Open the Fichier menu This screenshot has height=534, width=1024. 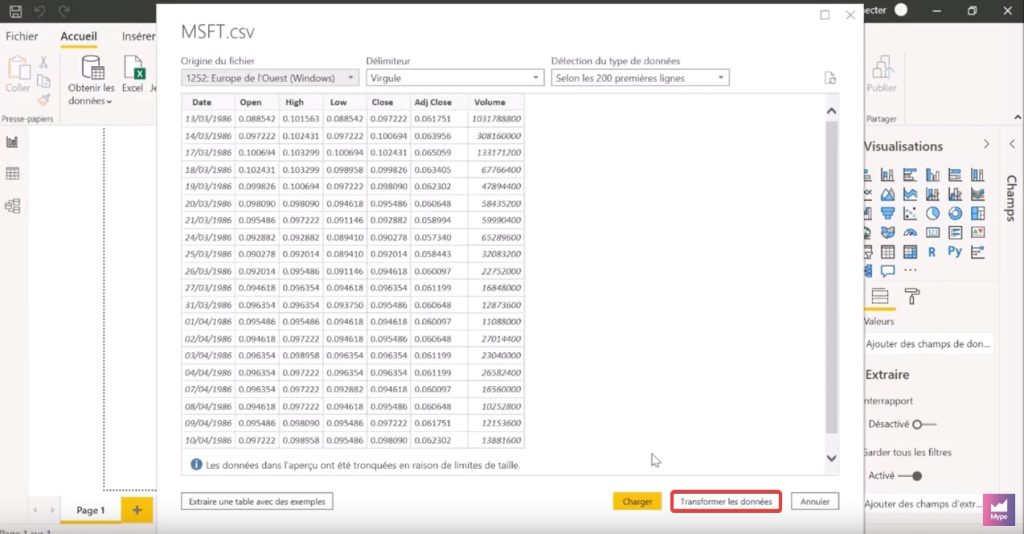pos(22,37)
